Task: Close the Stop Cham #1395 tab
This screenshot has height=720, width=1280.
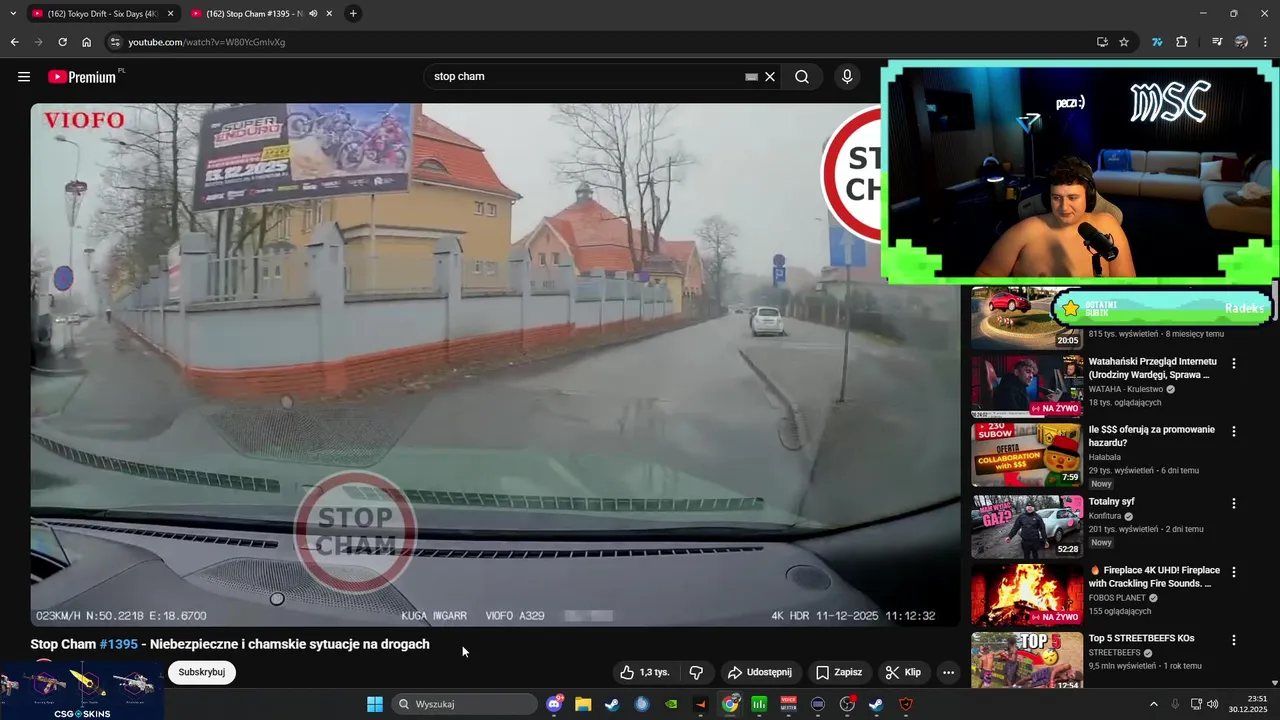Action: click(x=329, y=14)
